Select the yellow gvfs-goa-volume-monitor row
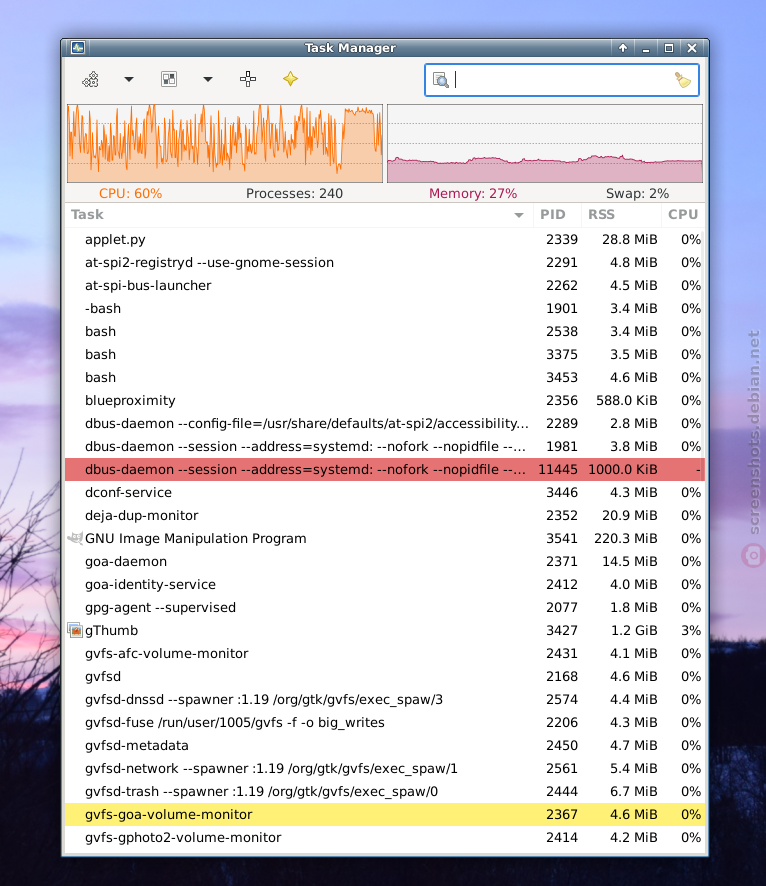The width and height of the screenshot is (766, 886). [385, 814]
